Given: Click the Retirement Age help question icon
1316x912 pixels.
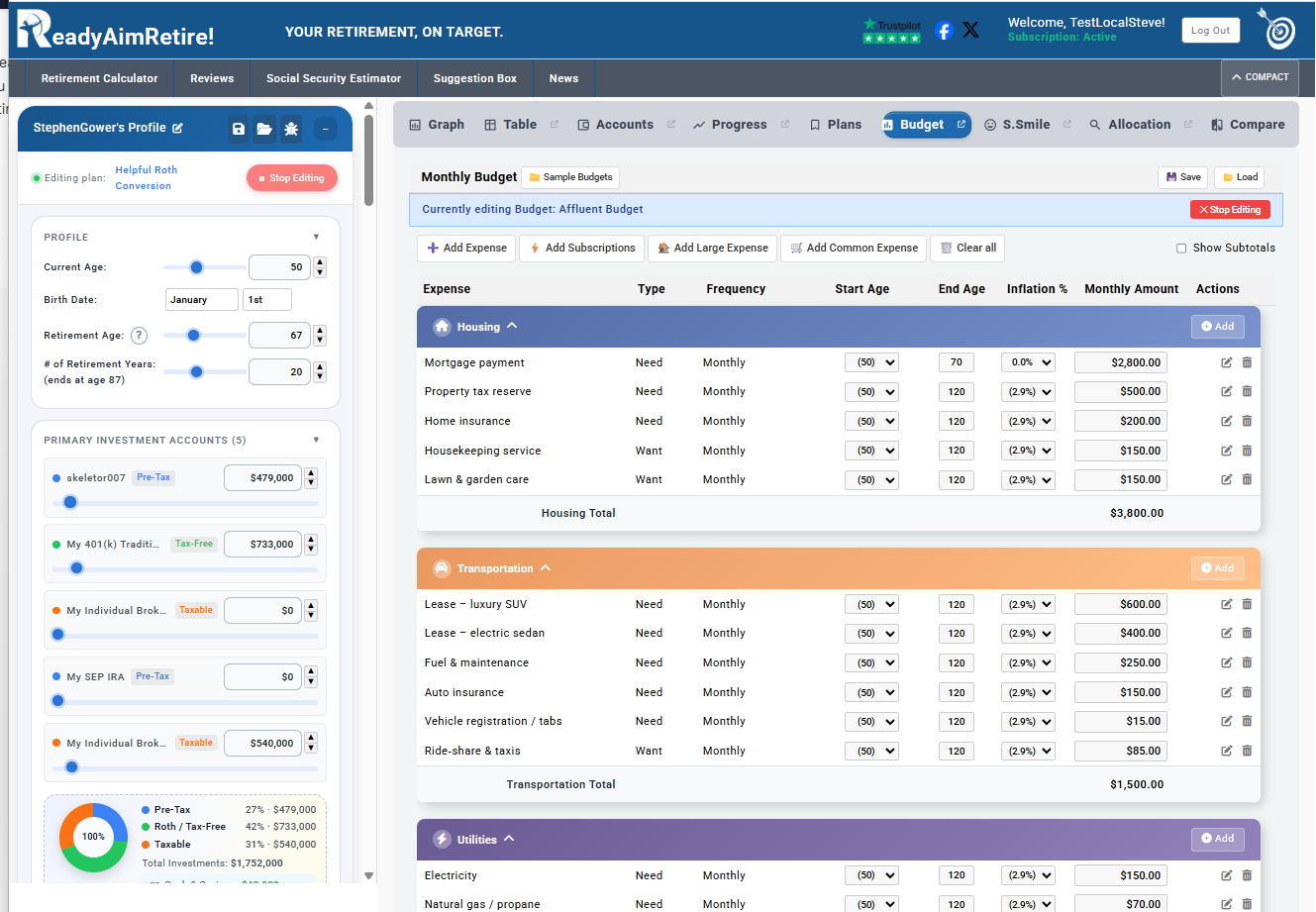Looking at the screenshot, I should (x=140, y=336).
